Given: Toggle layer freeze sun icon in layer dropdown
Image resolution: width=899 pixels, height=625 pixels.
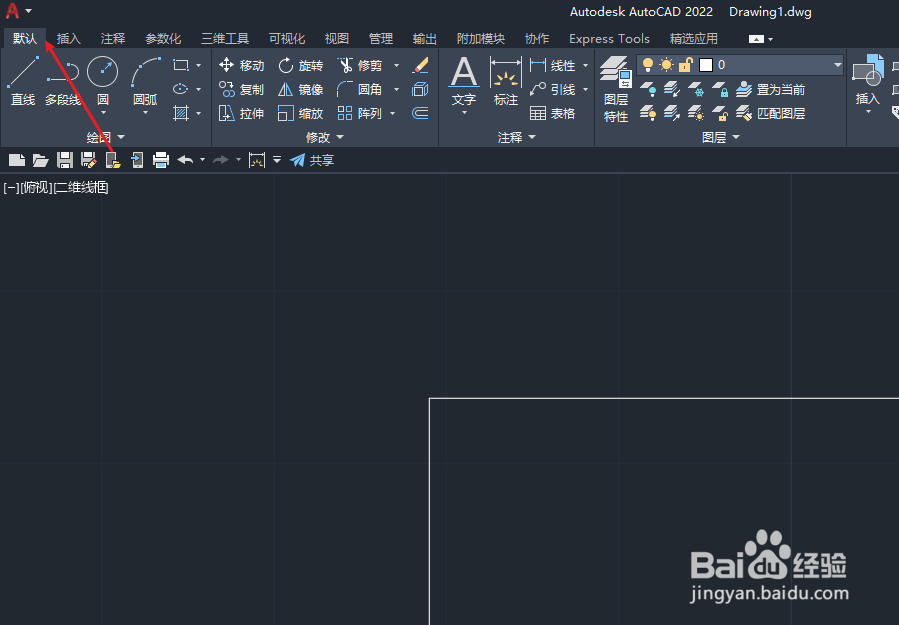Looking at the screenshot, I should [x=666, y=65].
